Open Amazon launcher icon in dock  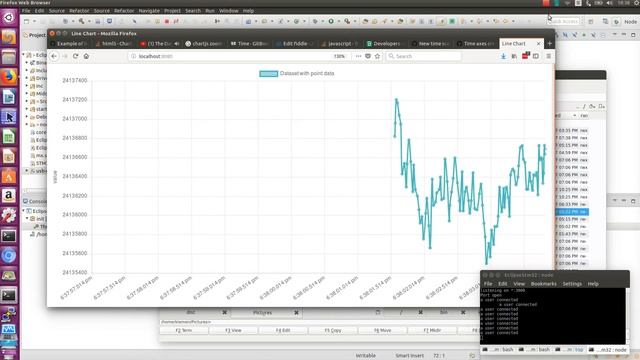[x=9, y=196]
